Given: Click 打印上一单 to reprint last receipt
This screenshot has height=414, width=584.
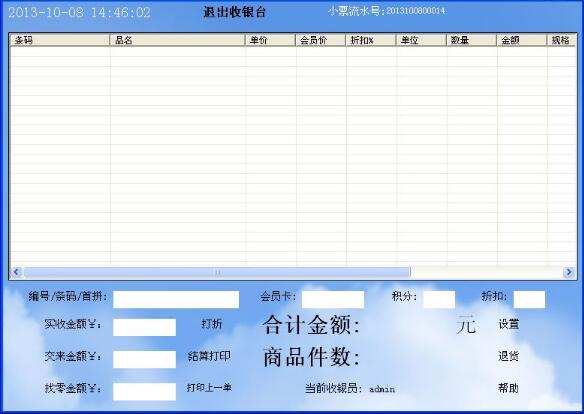Looking at the screenshot, I should pos(209,388).
